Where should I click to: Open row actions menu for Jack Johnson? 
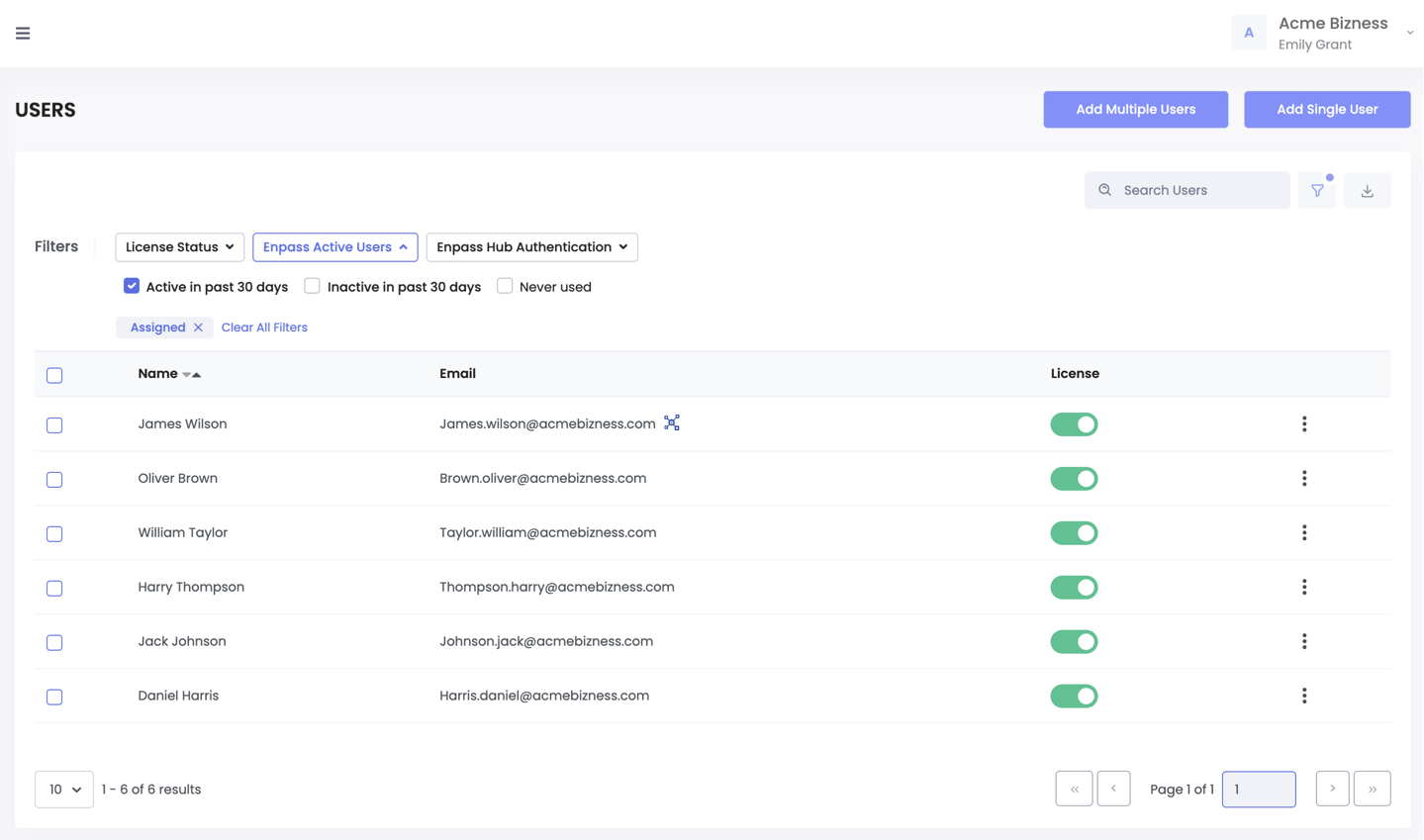pos(1304,641)
